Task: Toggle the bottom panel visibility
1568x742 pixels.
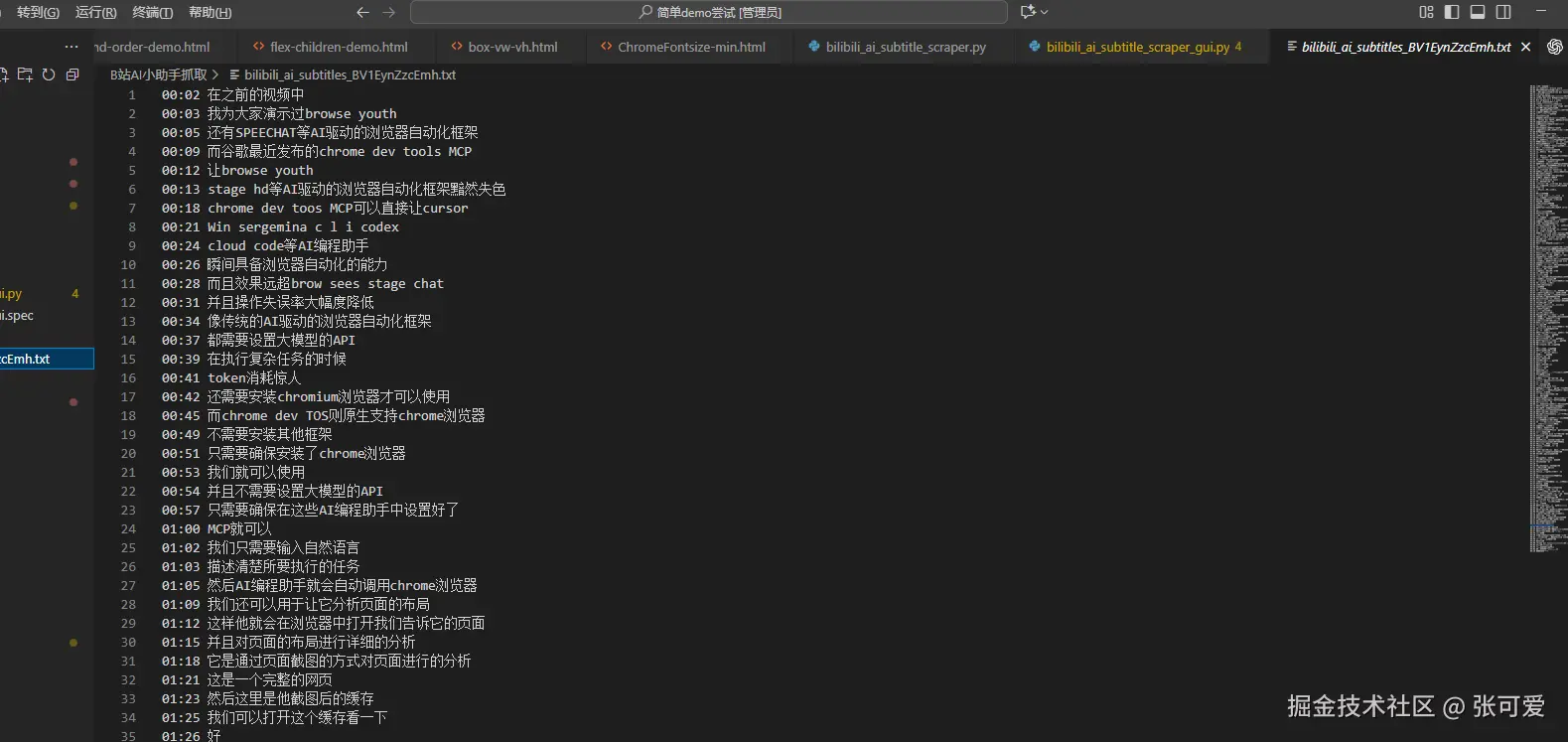Action: (x=1478, y=12)
